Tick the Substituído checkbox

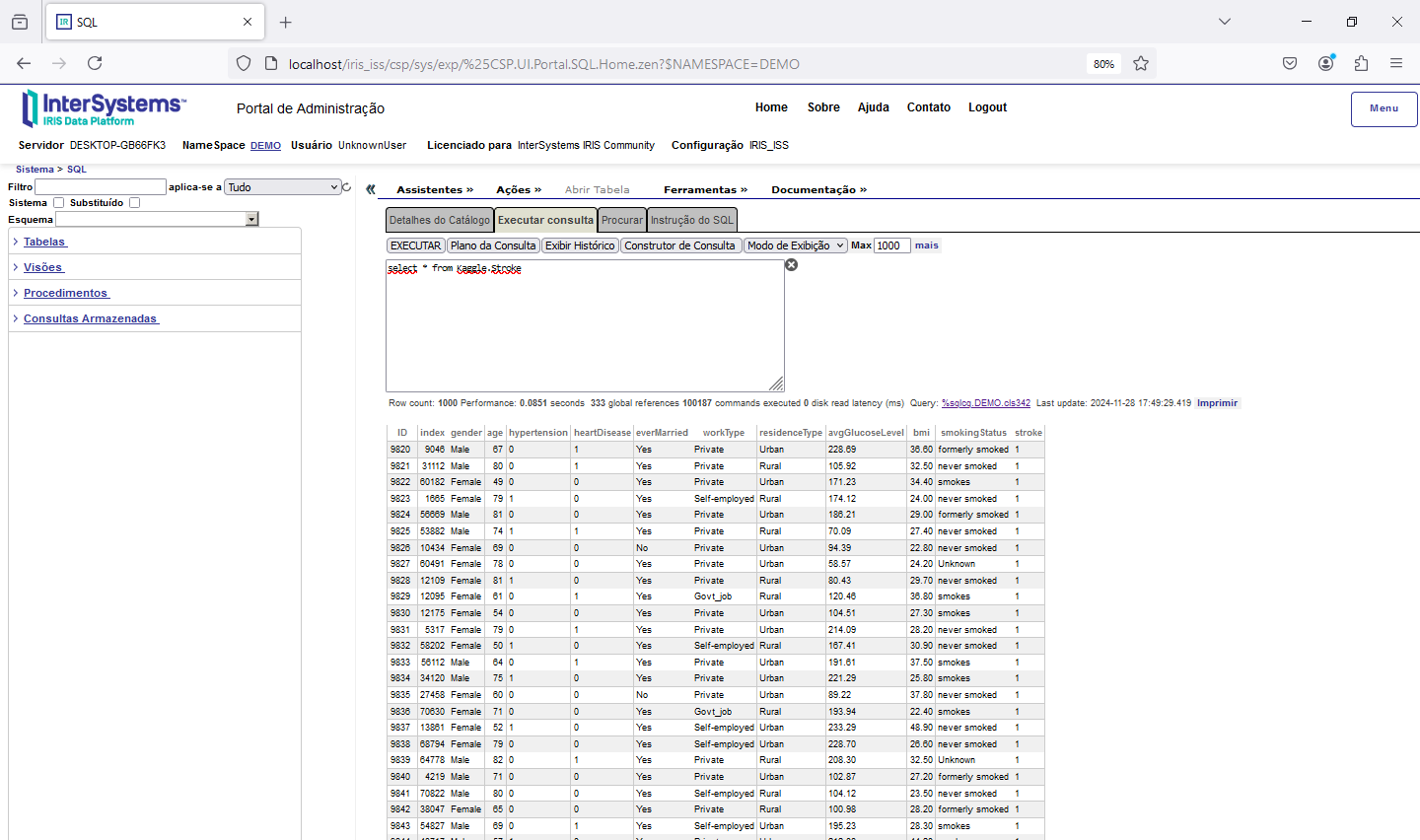click(135, 203)
